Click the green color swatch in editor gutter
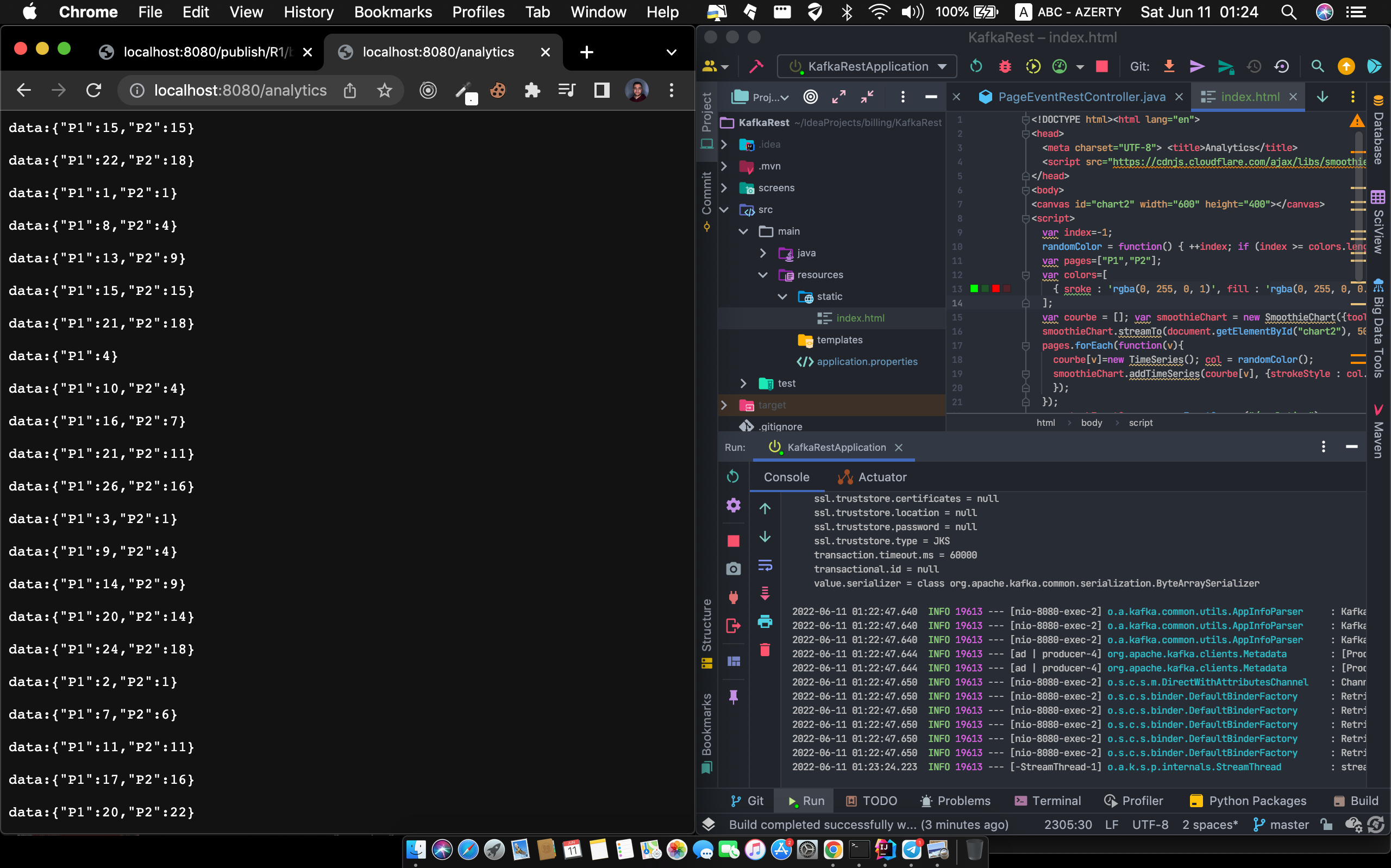The height and width of the screenshot is (868, 1391). tap(974, 289)
